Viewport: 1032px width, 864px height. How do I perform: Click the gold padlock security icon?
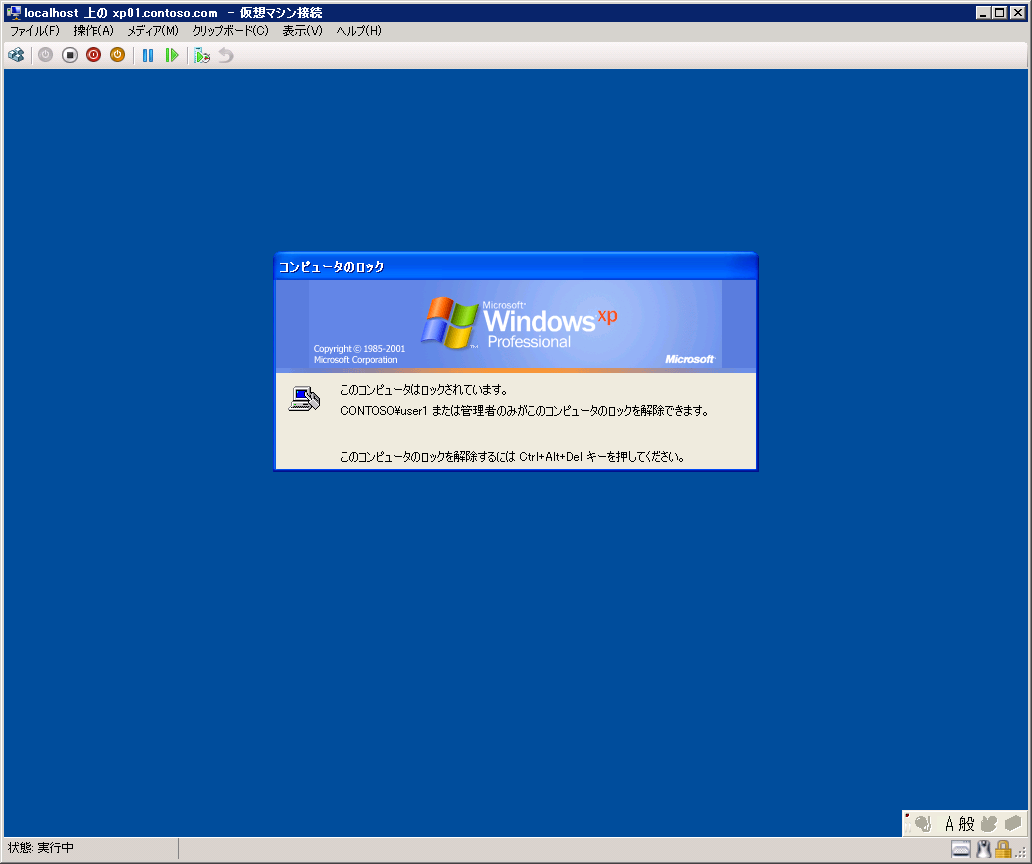click(1002, 849)
